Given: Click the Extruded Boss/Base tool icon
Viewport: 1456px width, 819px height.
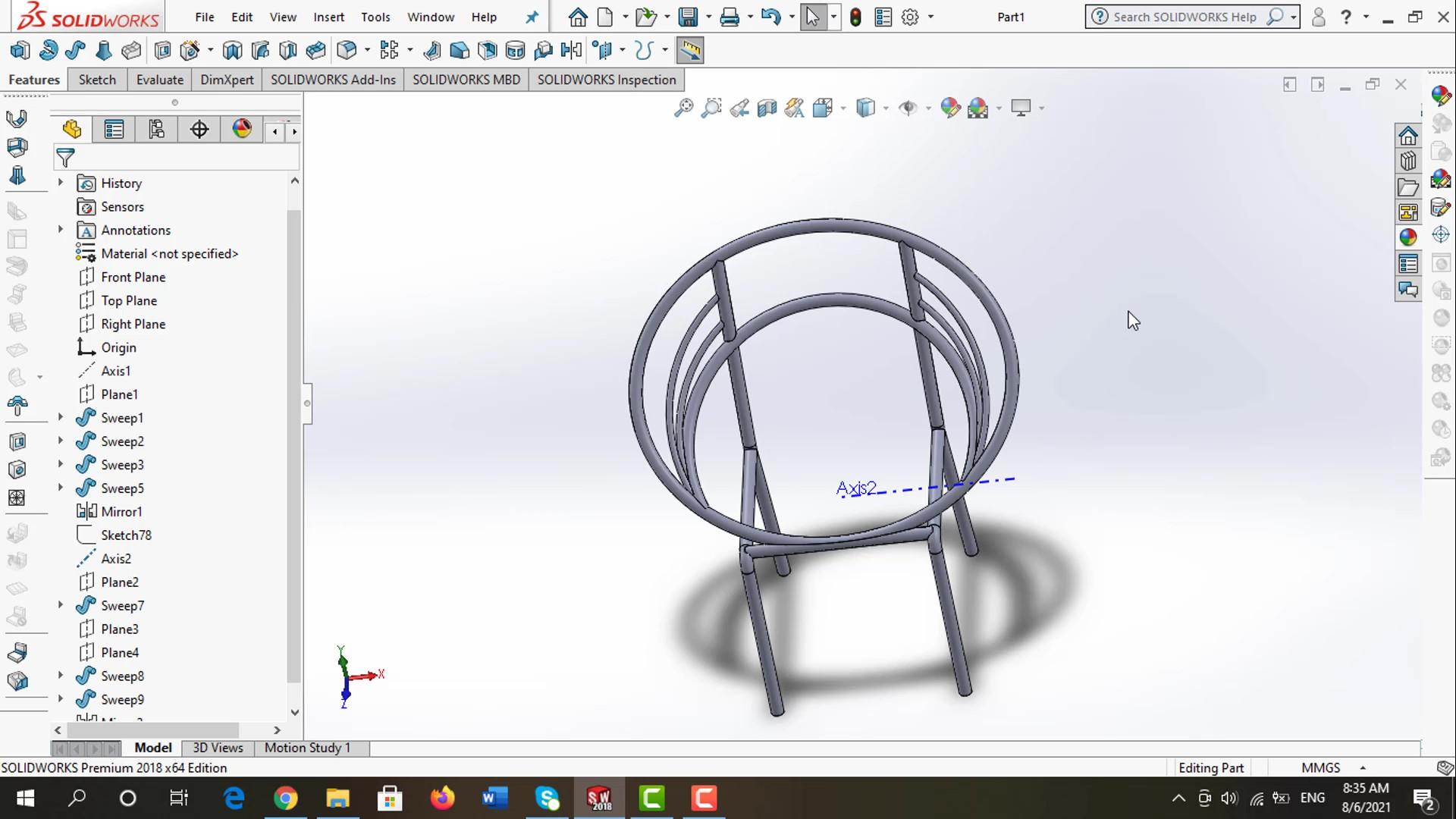Looking at the screenshot, I should pos(20,51).
